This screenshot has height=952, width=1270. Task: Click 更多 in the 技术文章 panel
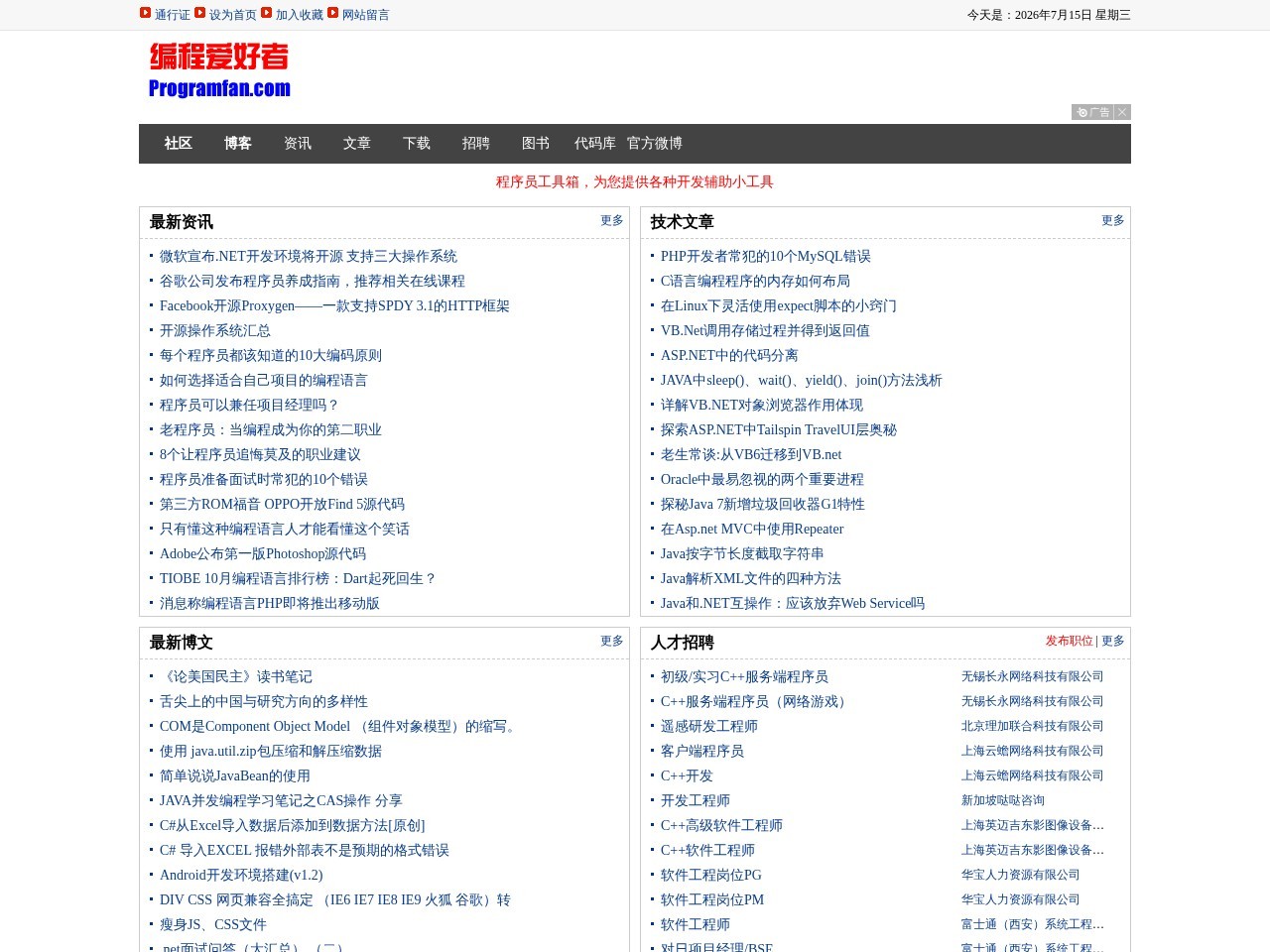pyautogui.click(x=1113, y=220)
